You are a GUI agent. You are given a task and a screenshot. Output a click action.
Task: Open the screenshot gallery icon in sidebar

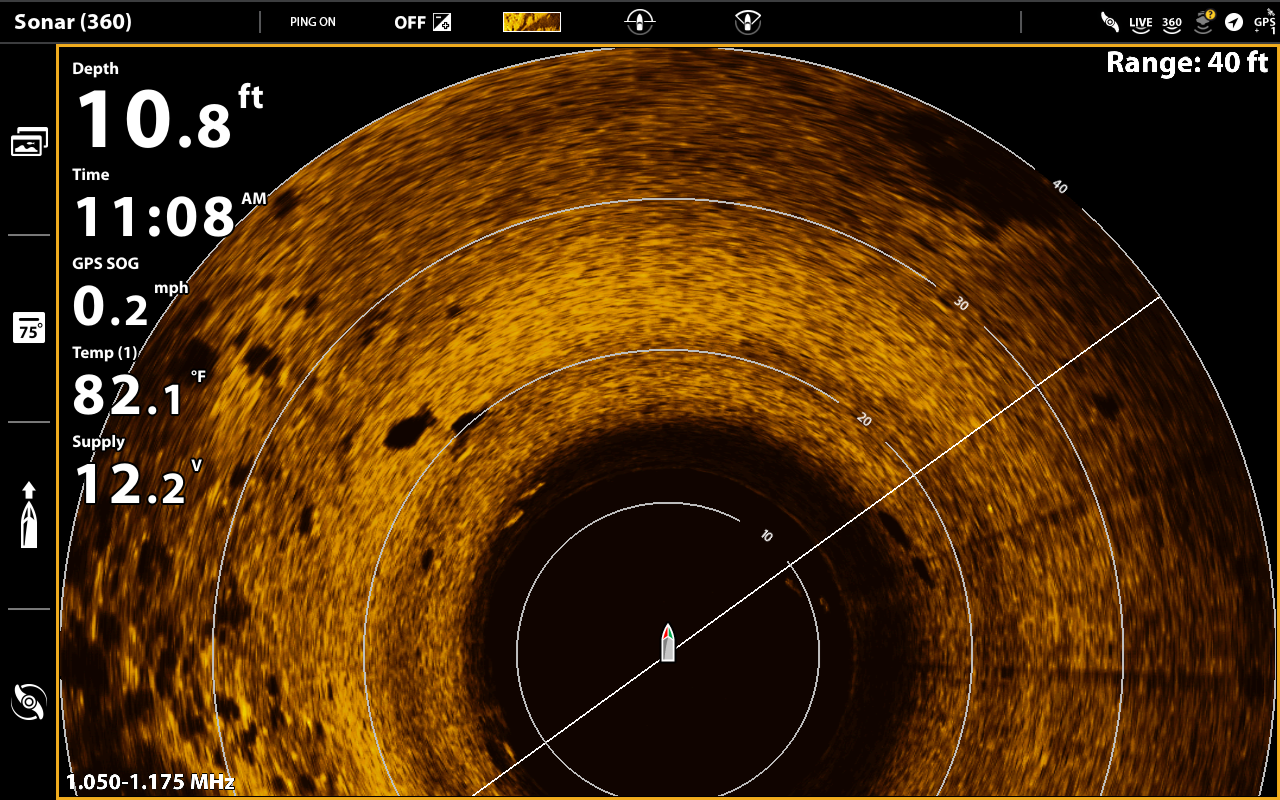point(29,142)
